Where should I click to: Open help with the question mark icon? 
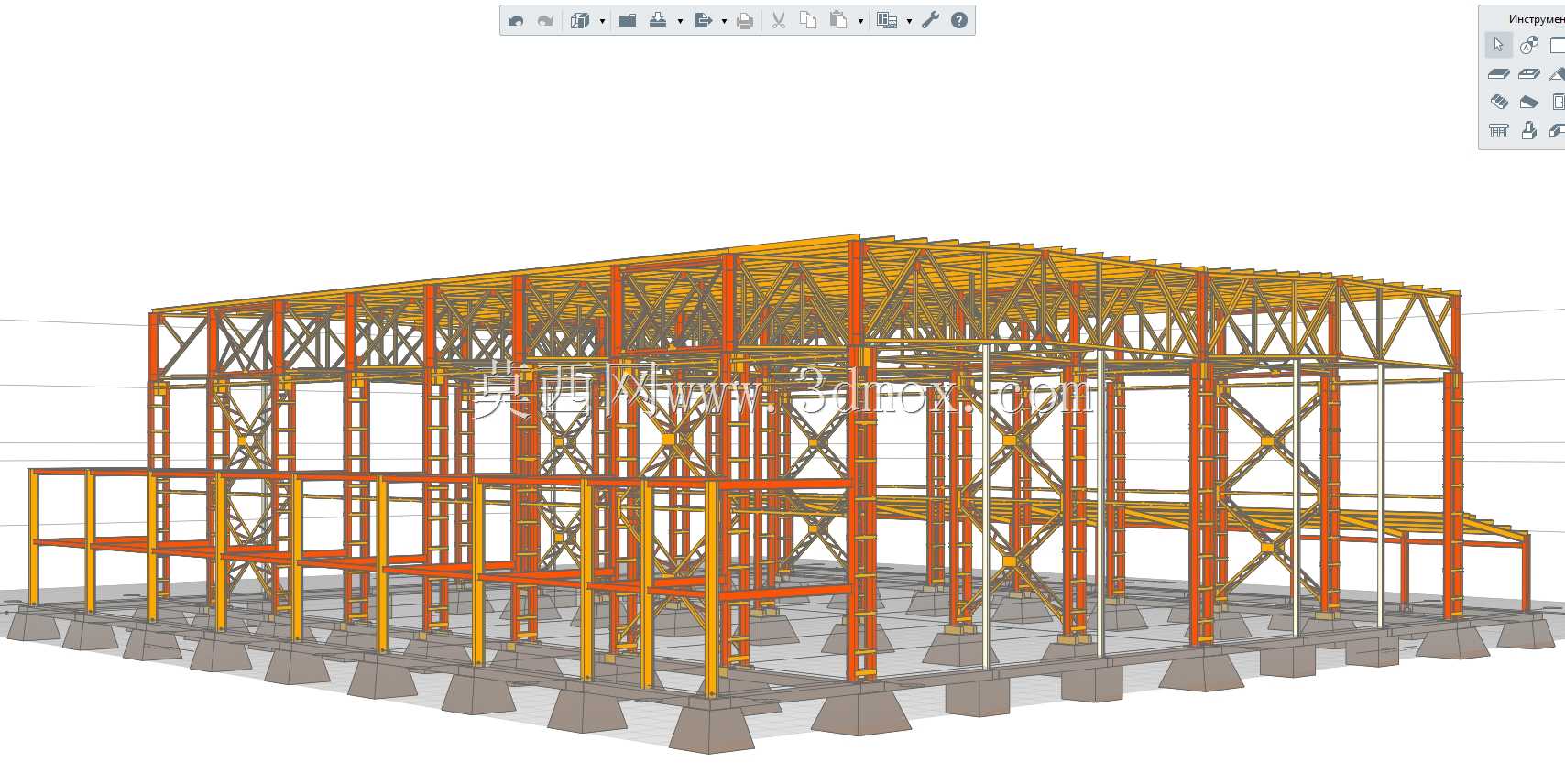coord(959,20)
